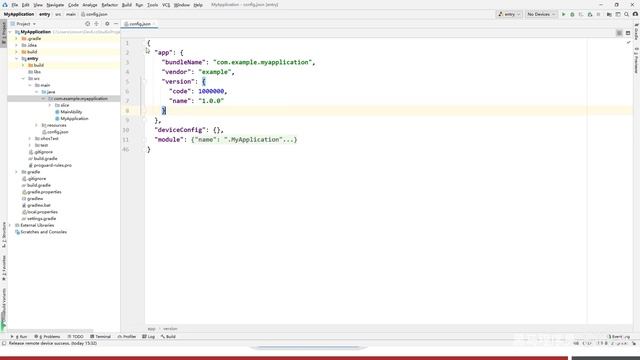Start debugging with the green bug icon
The width and height of the screenshot is (640, 360).
click(572, 14)
